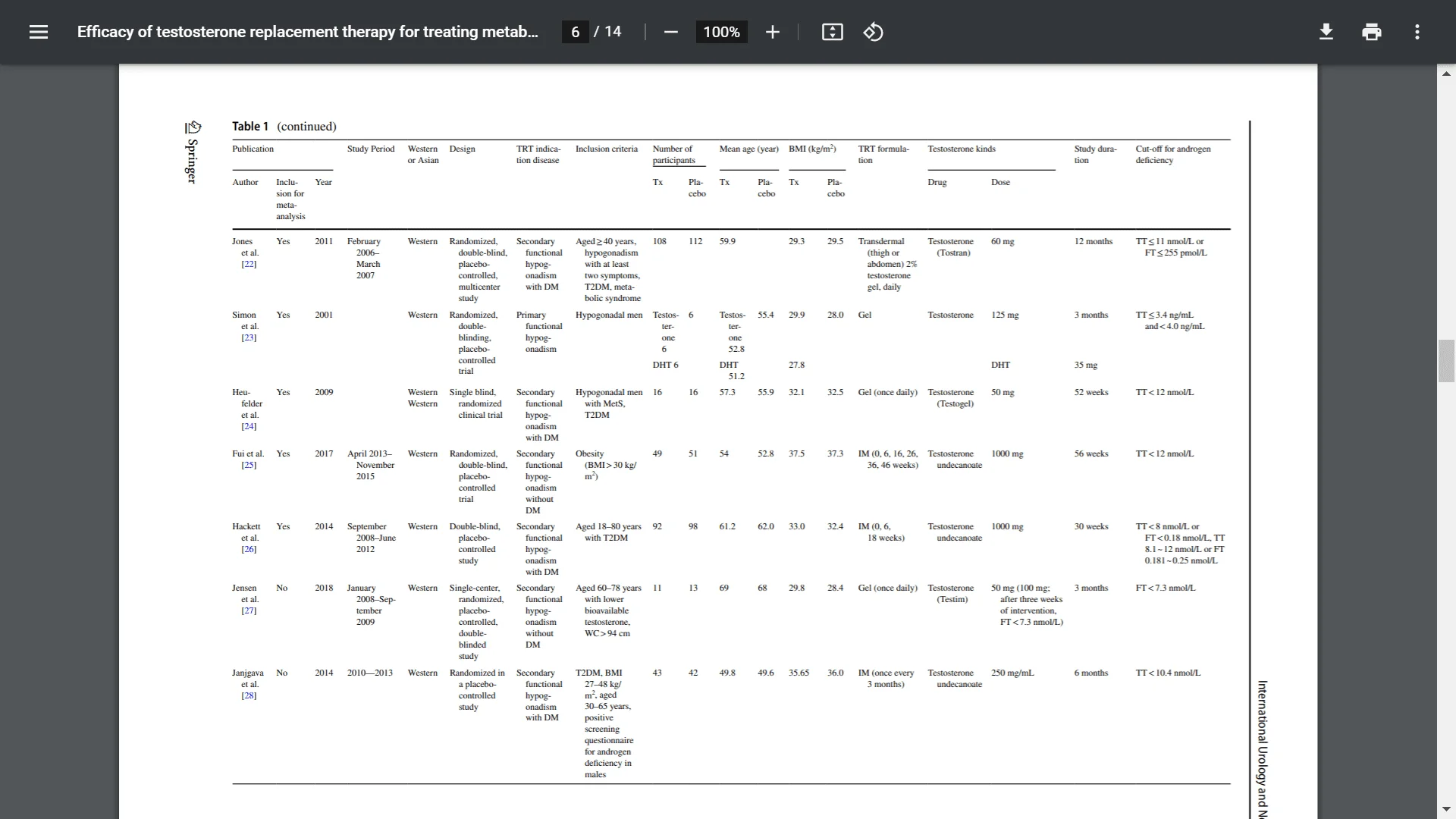Click the 'IM (once every 3 months)' cell
This screenshot has height=819, width=1456.
[886, 679]
